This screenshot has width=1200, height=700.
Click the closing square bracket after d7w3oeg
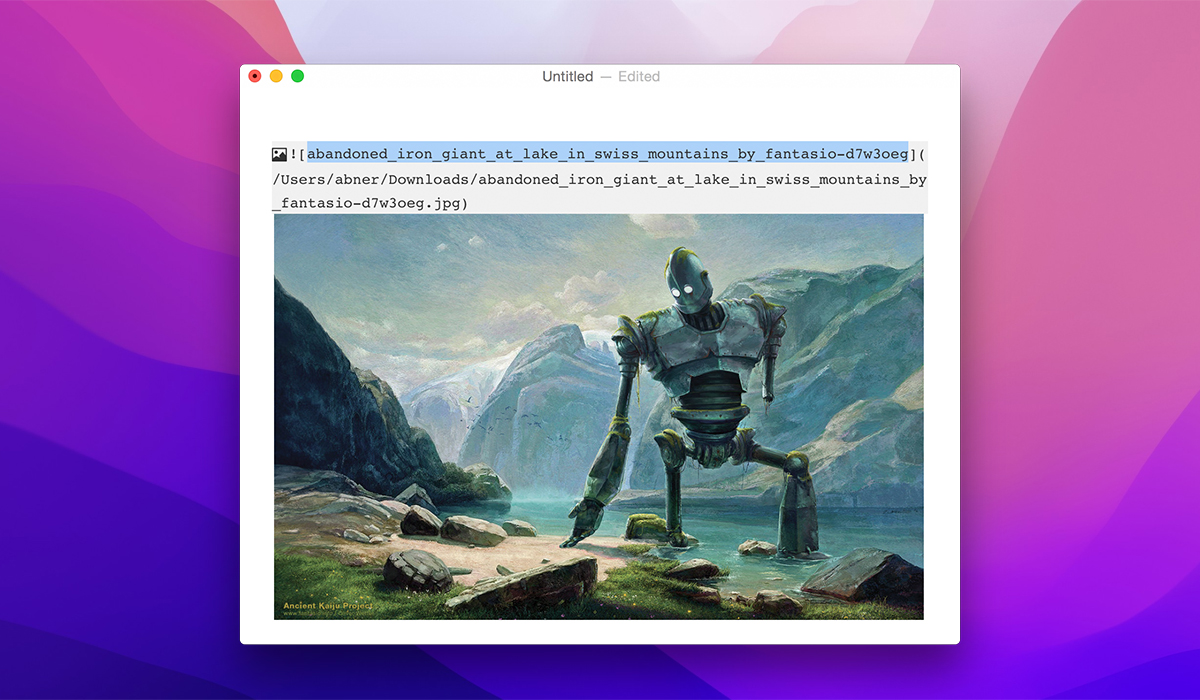coord(912,153)
